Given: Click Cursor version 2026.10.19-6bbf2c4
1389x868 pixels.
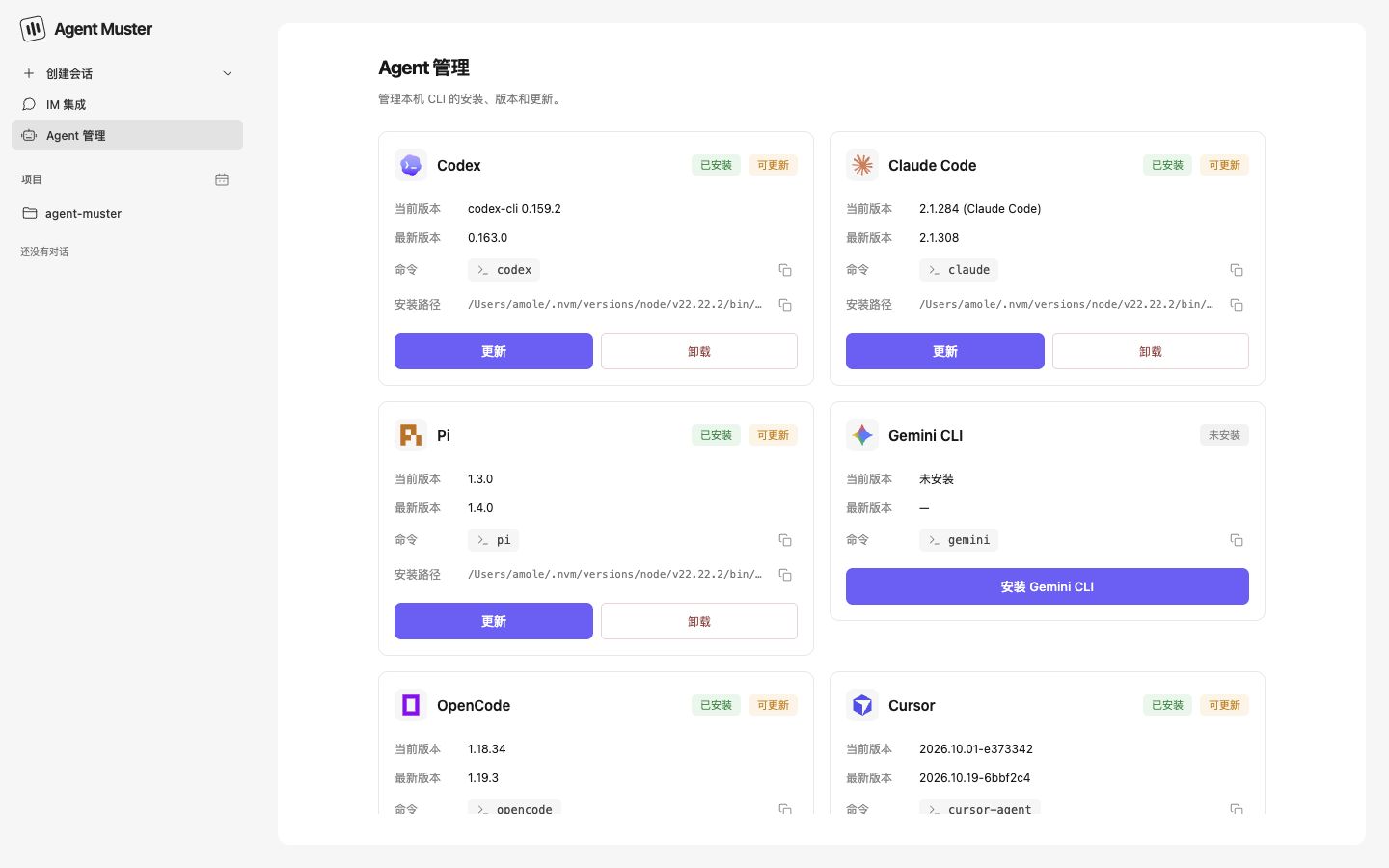Looking at the screenshot, I should [x=974, y=777].
